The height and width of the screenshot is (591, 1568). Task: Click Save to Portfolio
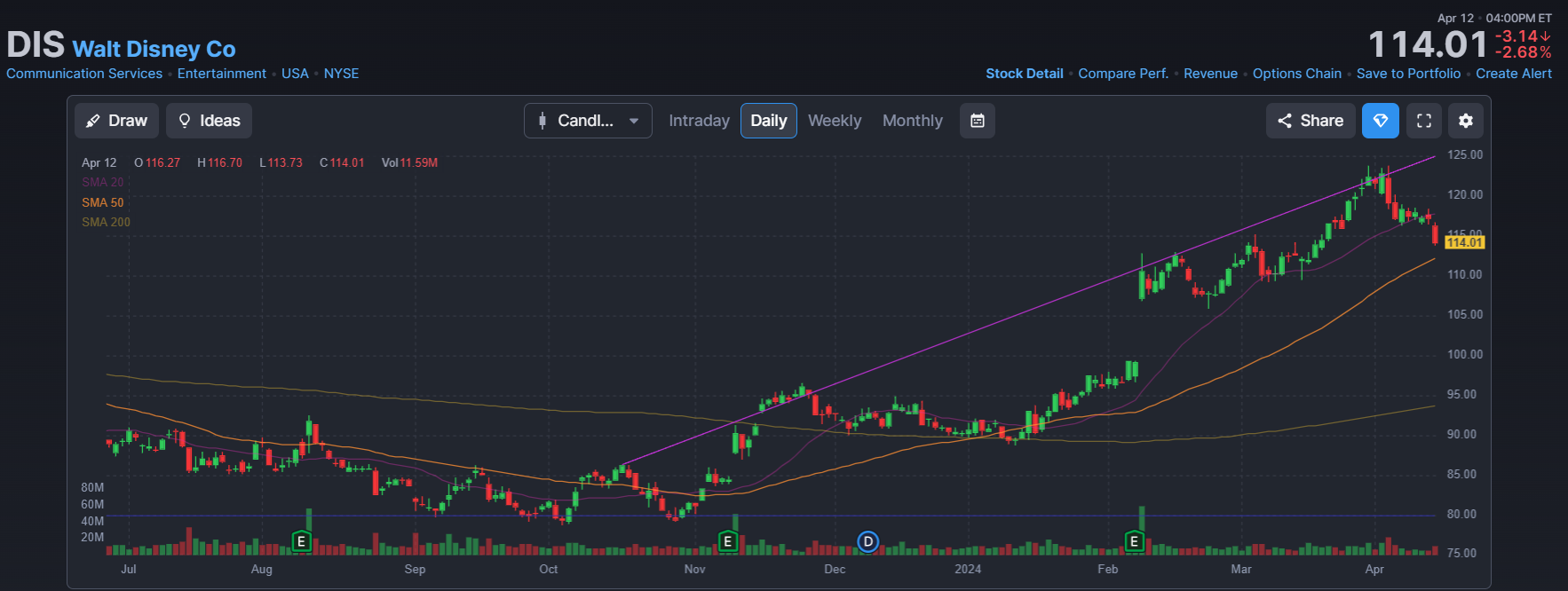pos(1408,74)
